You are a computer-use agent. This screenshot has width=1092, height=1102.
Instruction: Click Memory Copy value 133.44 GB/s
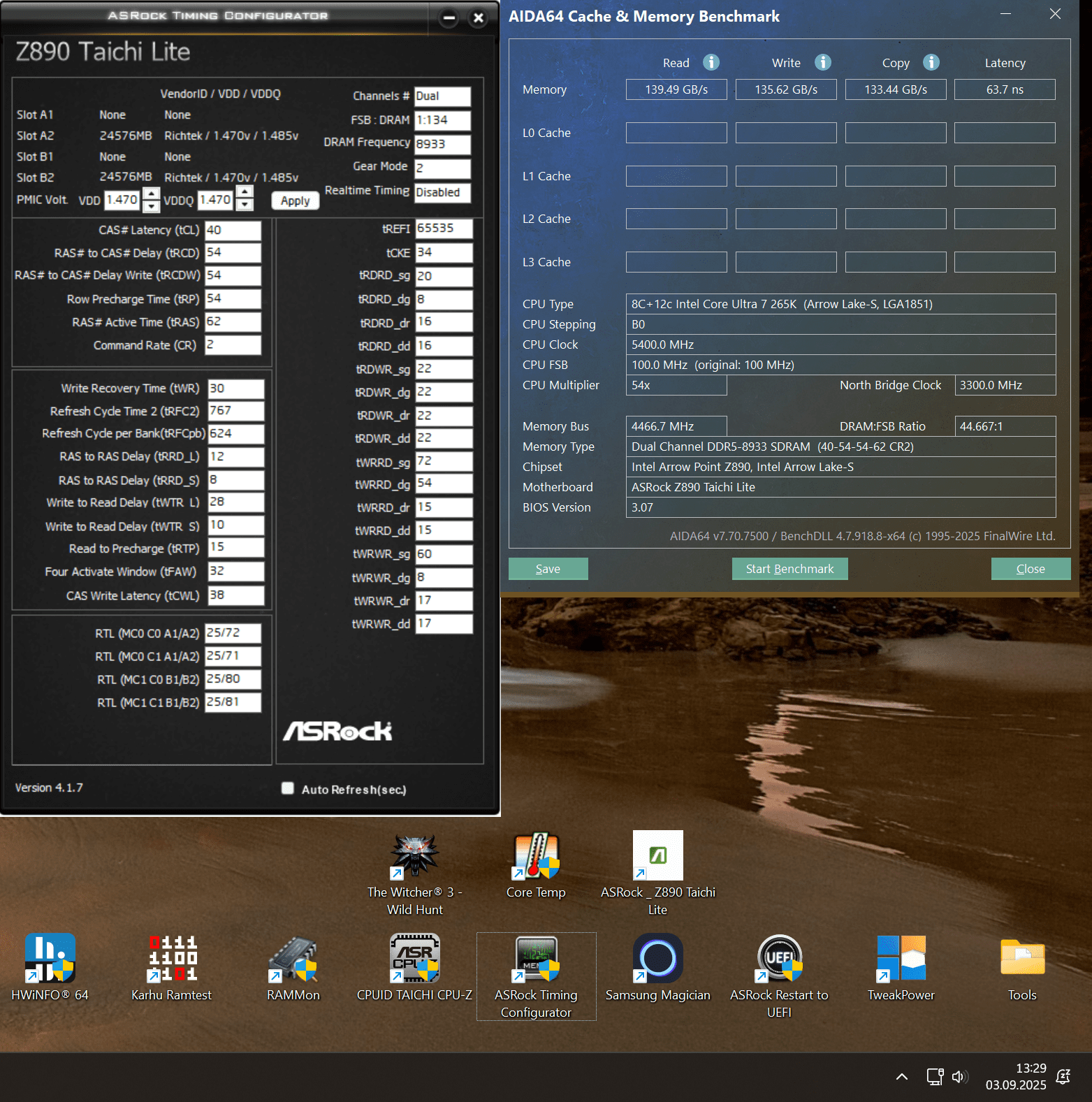896,89
